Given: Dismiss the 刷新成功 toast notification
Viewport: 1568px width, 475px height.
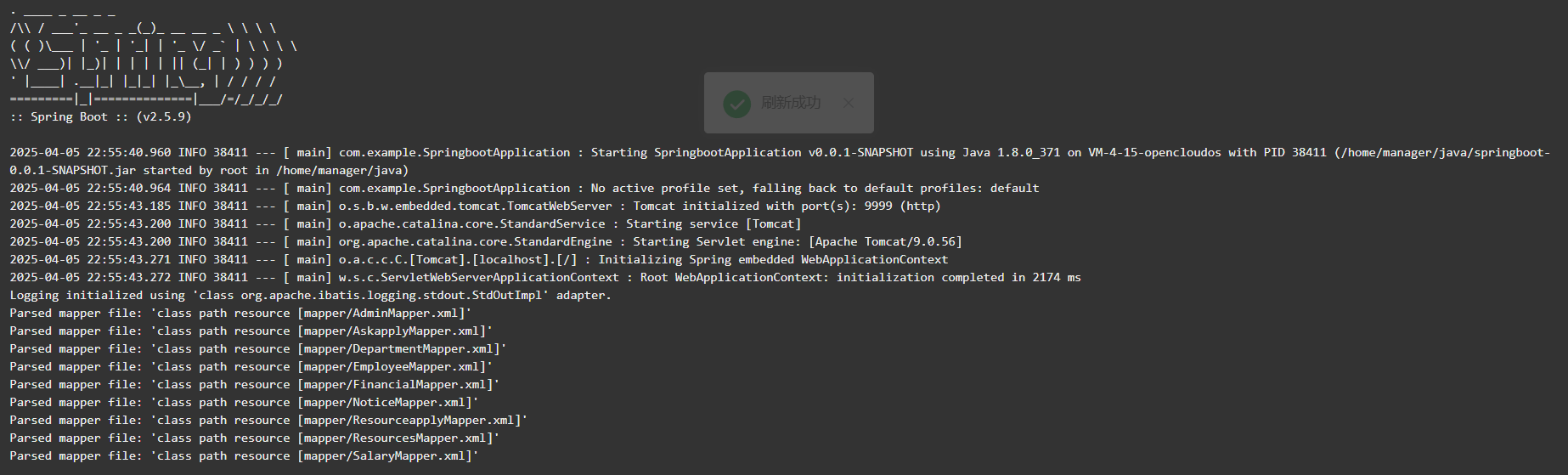Looking at the screenshot, I should pos(849,103).
